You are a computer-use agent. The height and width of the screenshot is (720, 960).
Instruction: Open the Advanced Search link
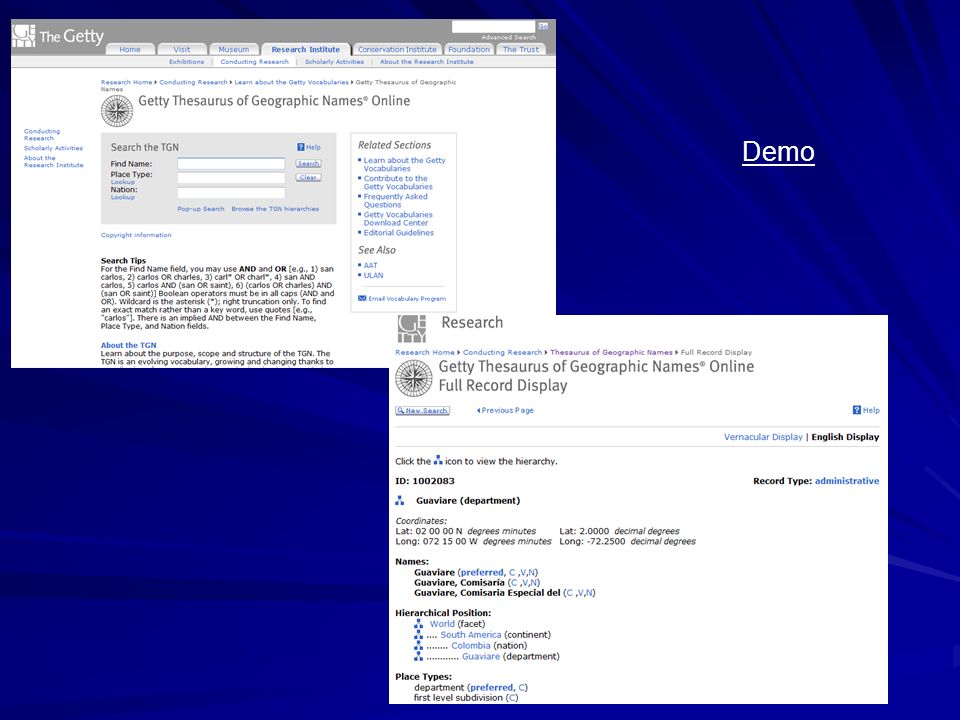508,37
